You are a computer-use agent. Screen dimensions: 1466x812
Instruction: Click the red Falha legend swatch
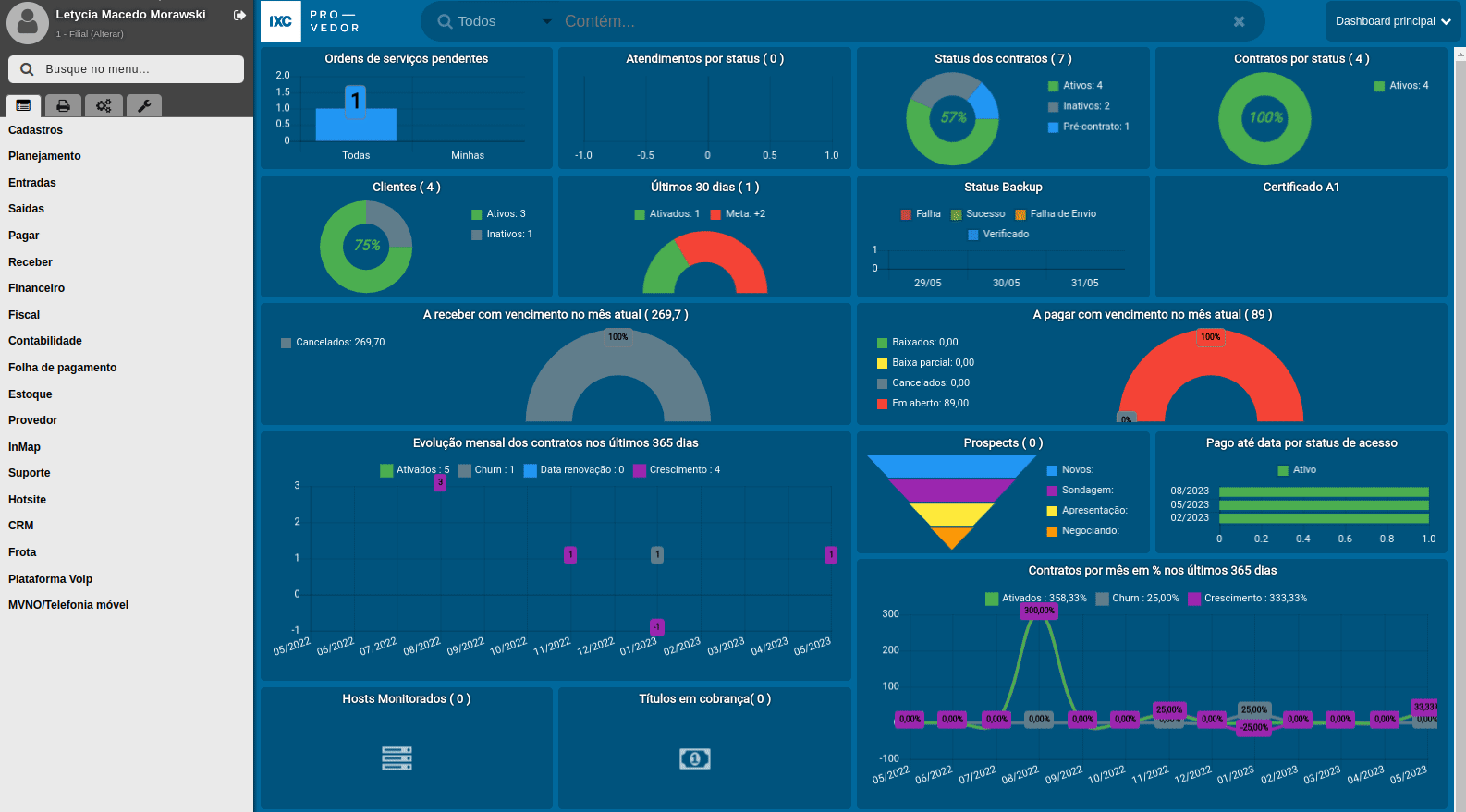click(x=906, y=214)
